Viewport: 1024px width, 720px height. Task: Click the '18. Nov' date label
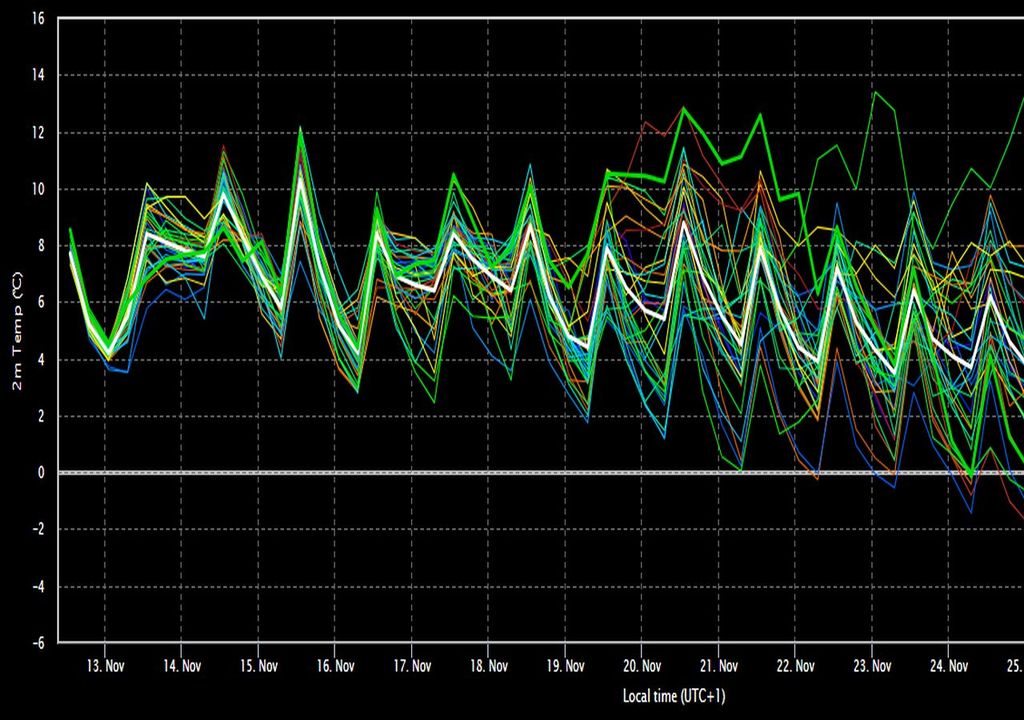(x=488, y=666)
